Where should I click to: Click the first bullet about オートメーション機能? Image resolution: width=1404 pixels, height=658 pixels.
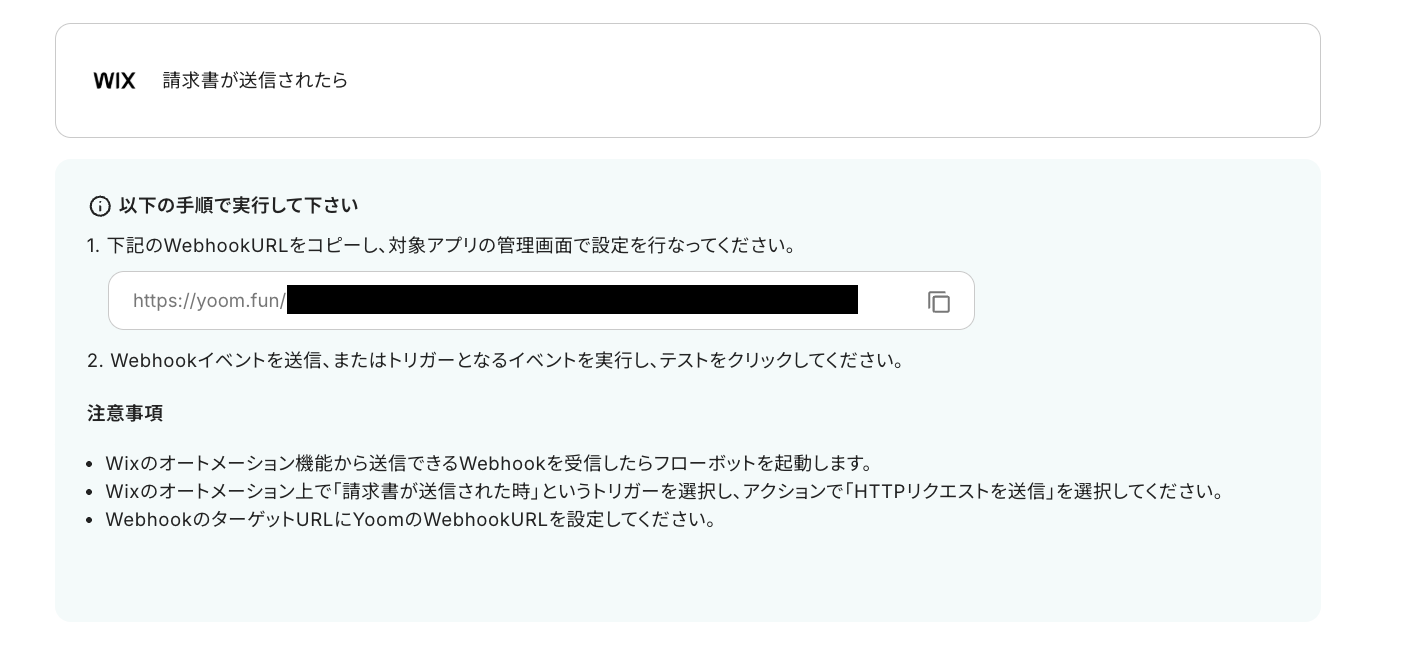490,463
